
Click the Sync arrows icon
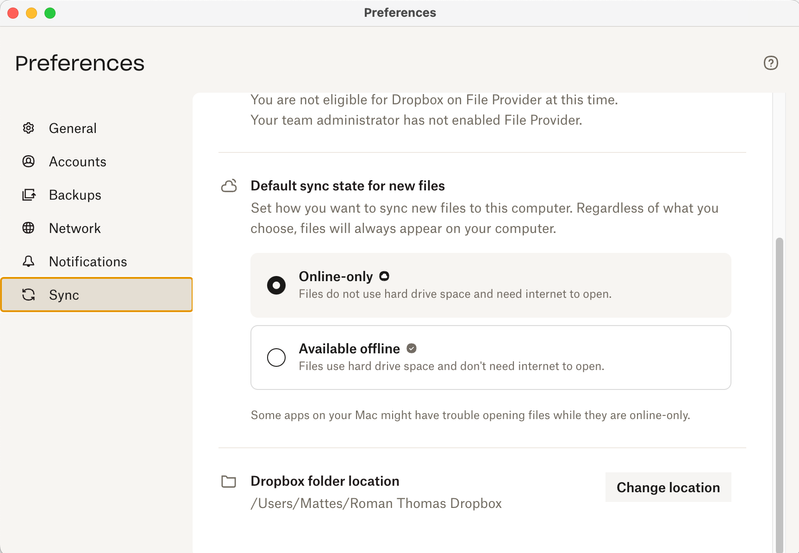29,295
